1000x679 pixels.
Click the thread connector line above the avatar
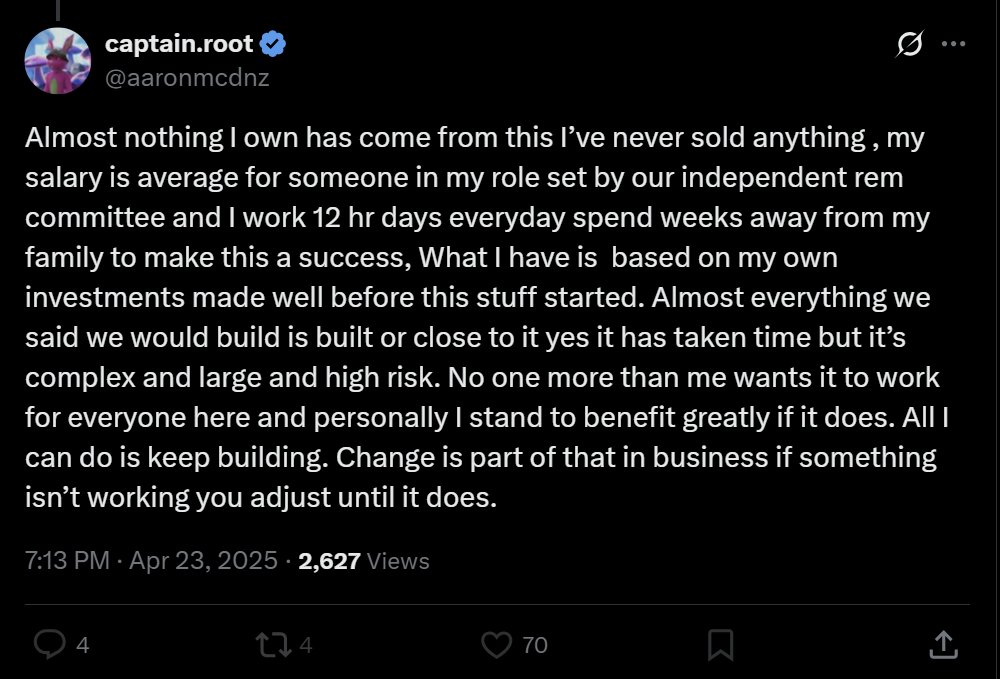[57, 10]
